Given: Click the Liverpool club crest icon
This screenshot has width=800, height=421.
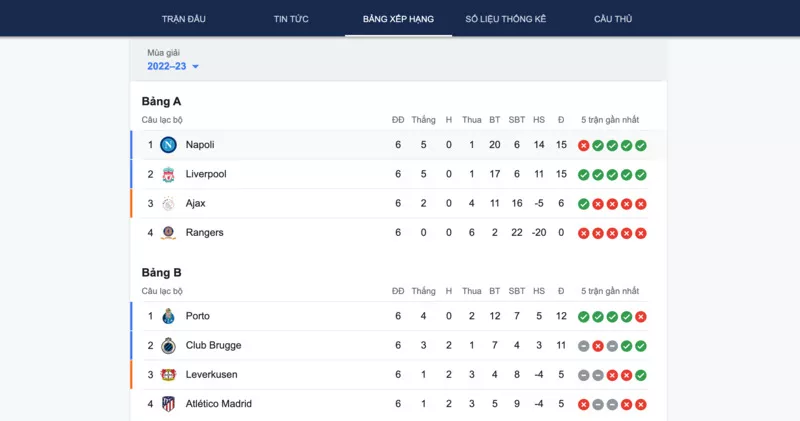Looking at the screenshot, I should click(x=168, y=175).
